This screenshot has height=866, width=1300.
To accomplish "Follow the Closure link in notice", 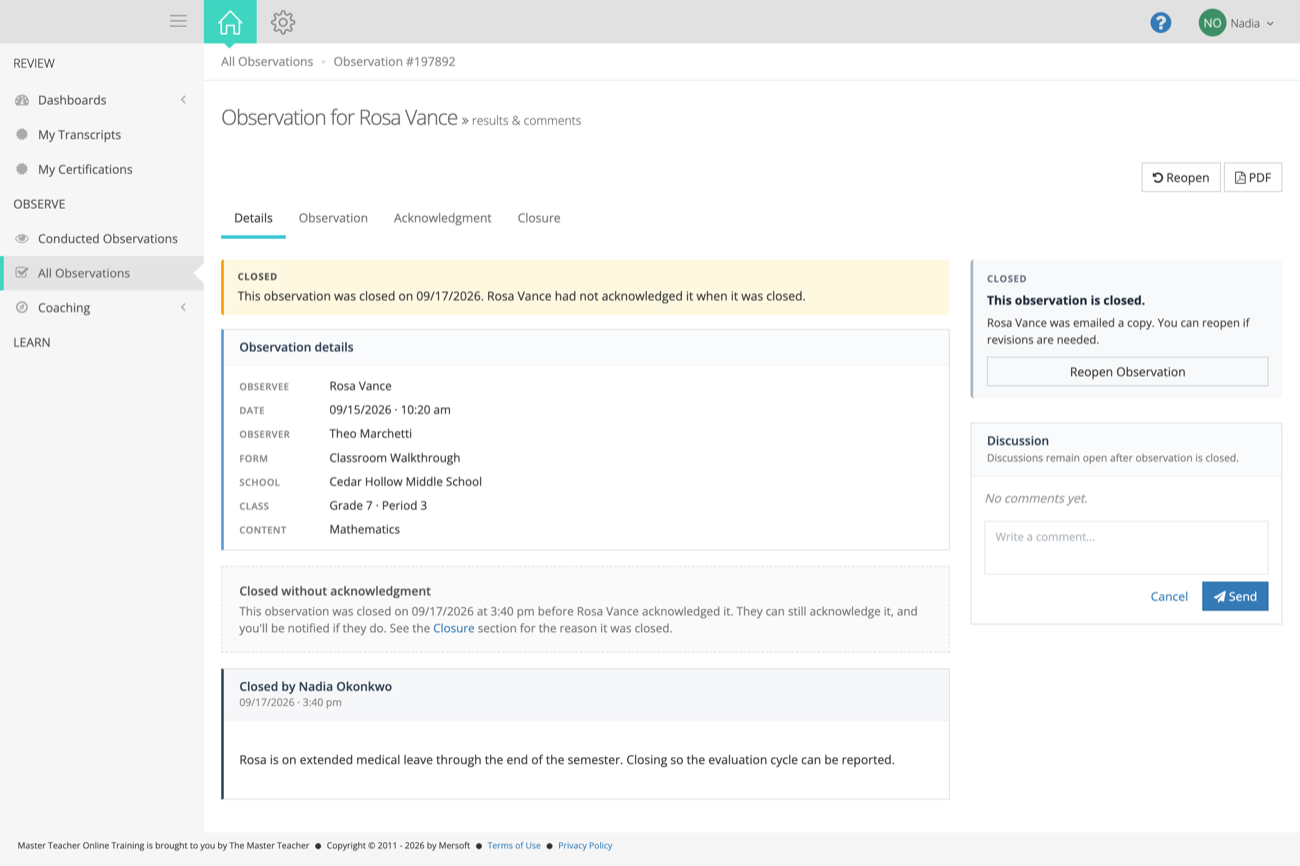I will point(453,628).
